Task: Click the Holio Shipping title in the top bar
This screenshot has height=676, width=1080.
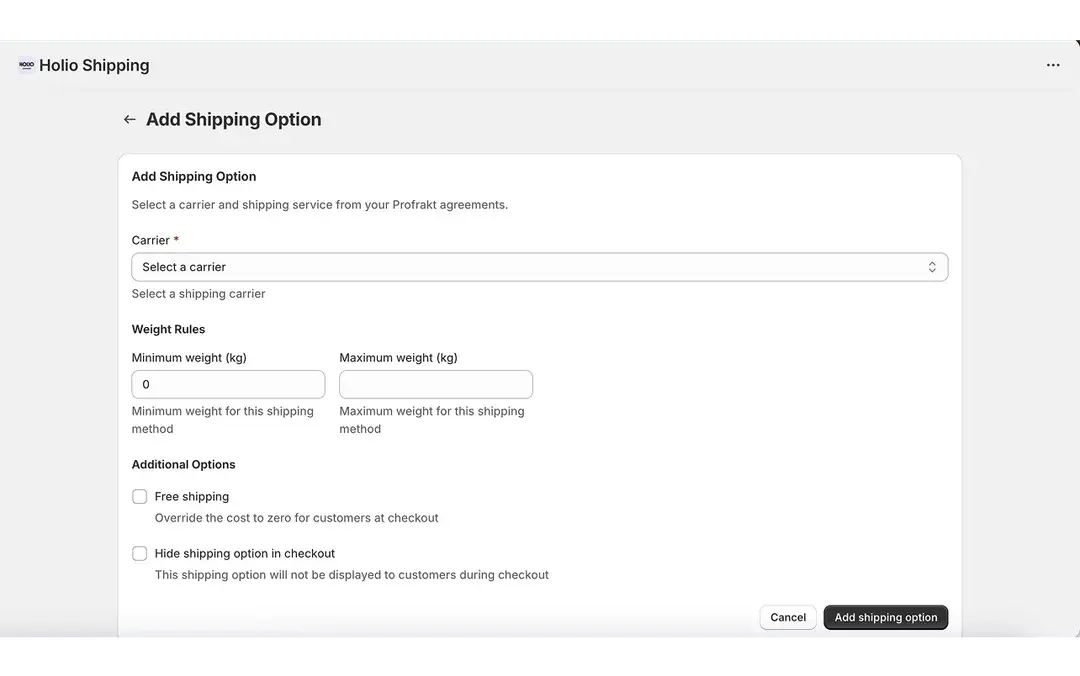Action: (93, 64)
